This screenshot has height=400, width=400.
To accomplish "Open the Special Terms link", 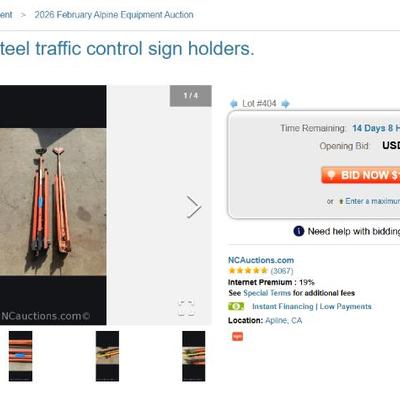I will (267, 293).
